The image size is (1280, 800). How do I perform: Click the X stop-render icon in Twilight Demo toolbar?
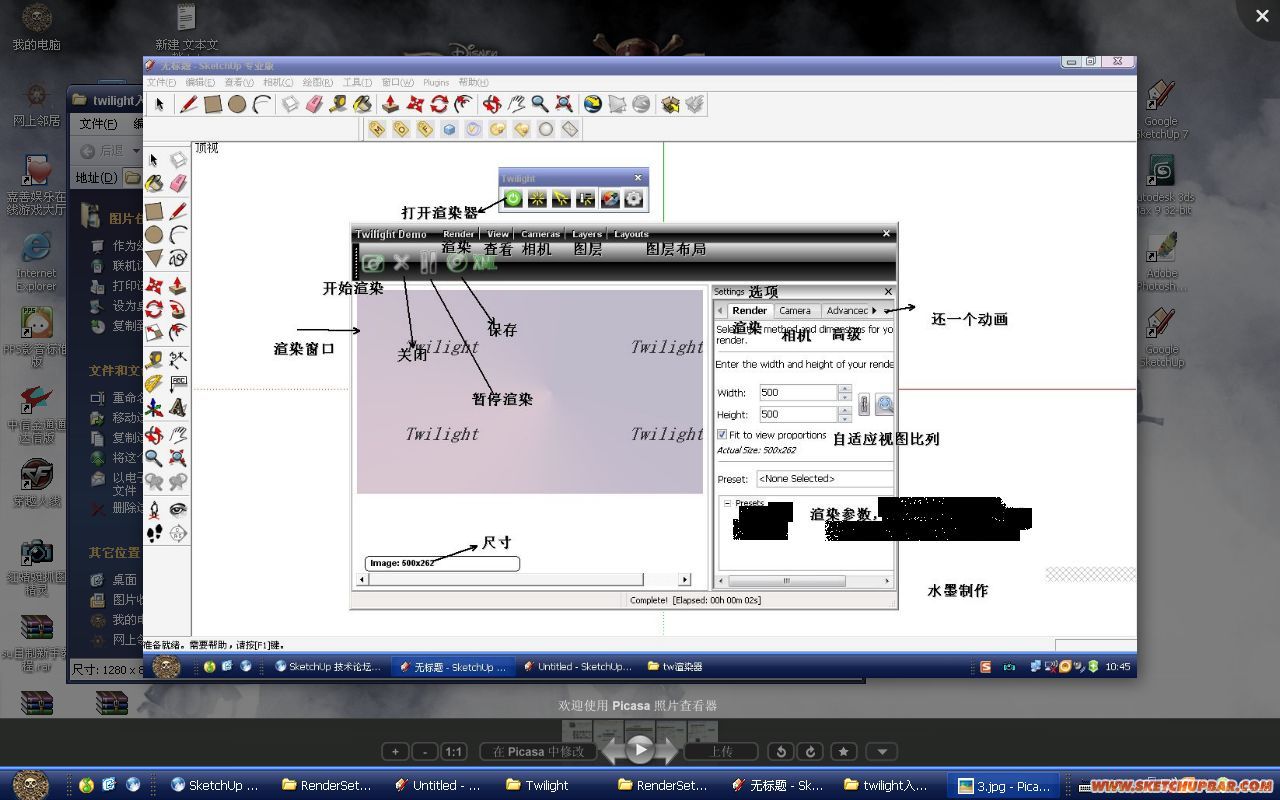click(x=401, y=263)
